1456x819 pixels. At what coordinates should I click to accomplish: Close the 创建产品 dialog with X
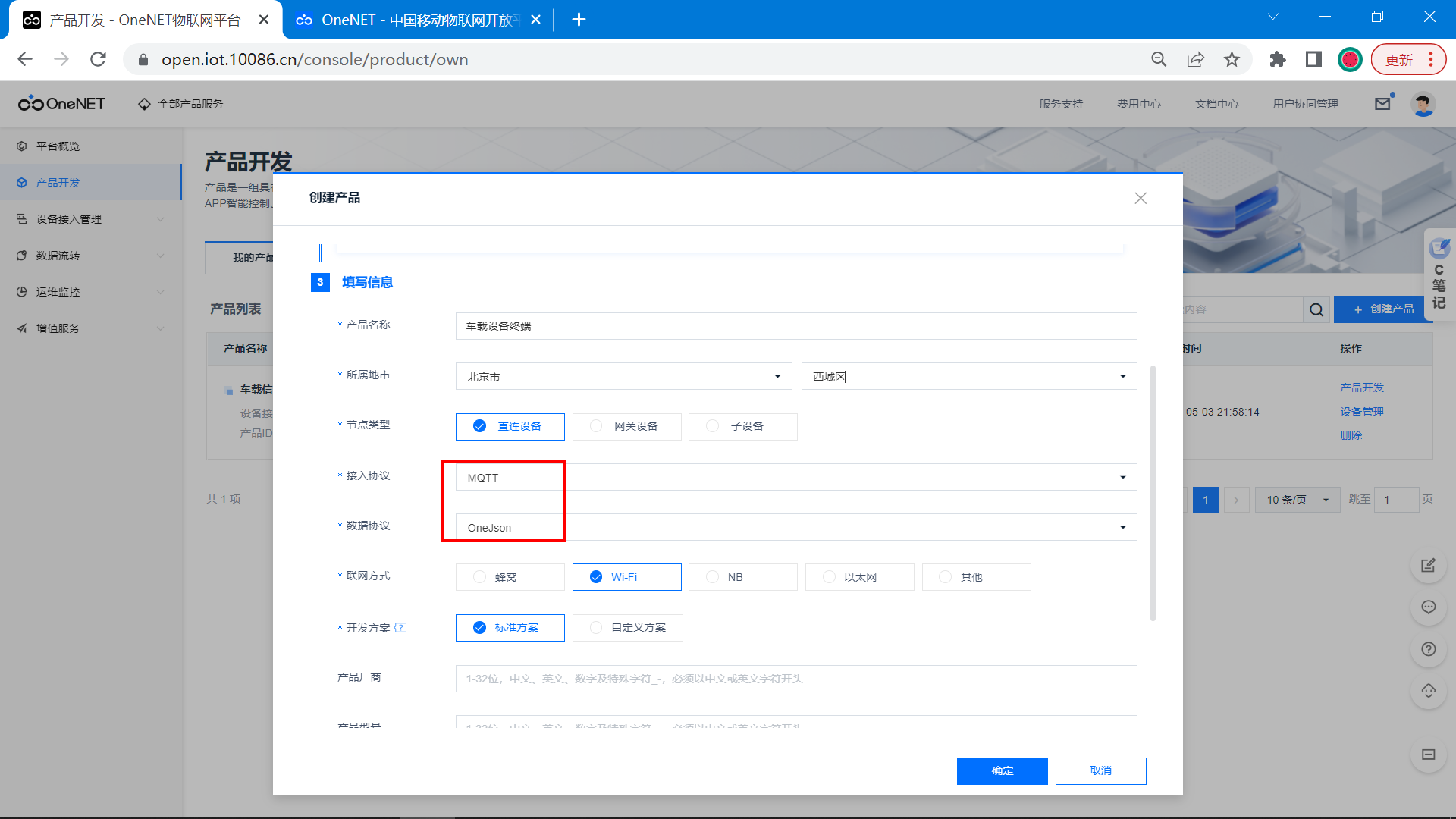point(1140,198)
